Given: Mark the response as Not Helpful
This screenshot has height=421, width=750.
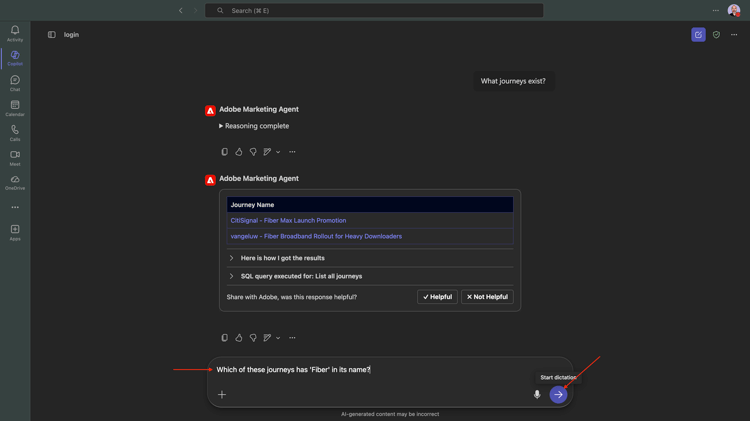Looking at the screenshot, I should tap(487, 297).
